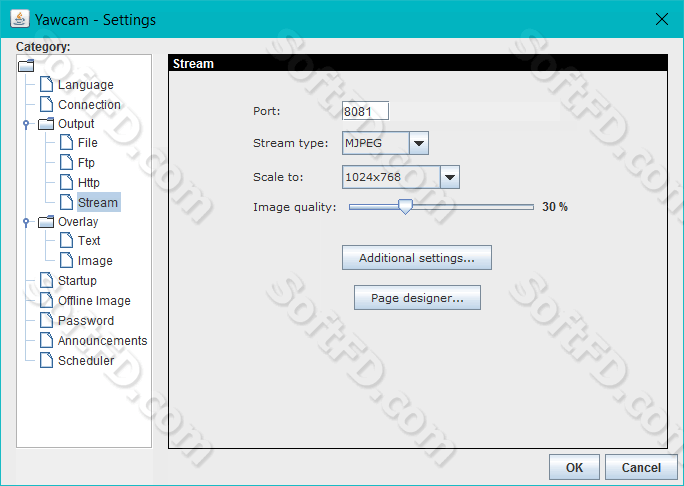
Task: Open Http output settings
Action: point(89,183)
